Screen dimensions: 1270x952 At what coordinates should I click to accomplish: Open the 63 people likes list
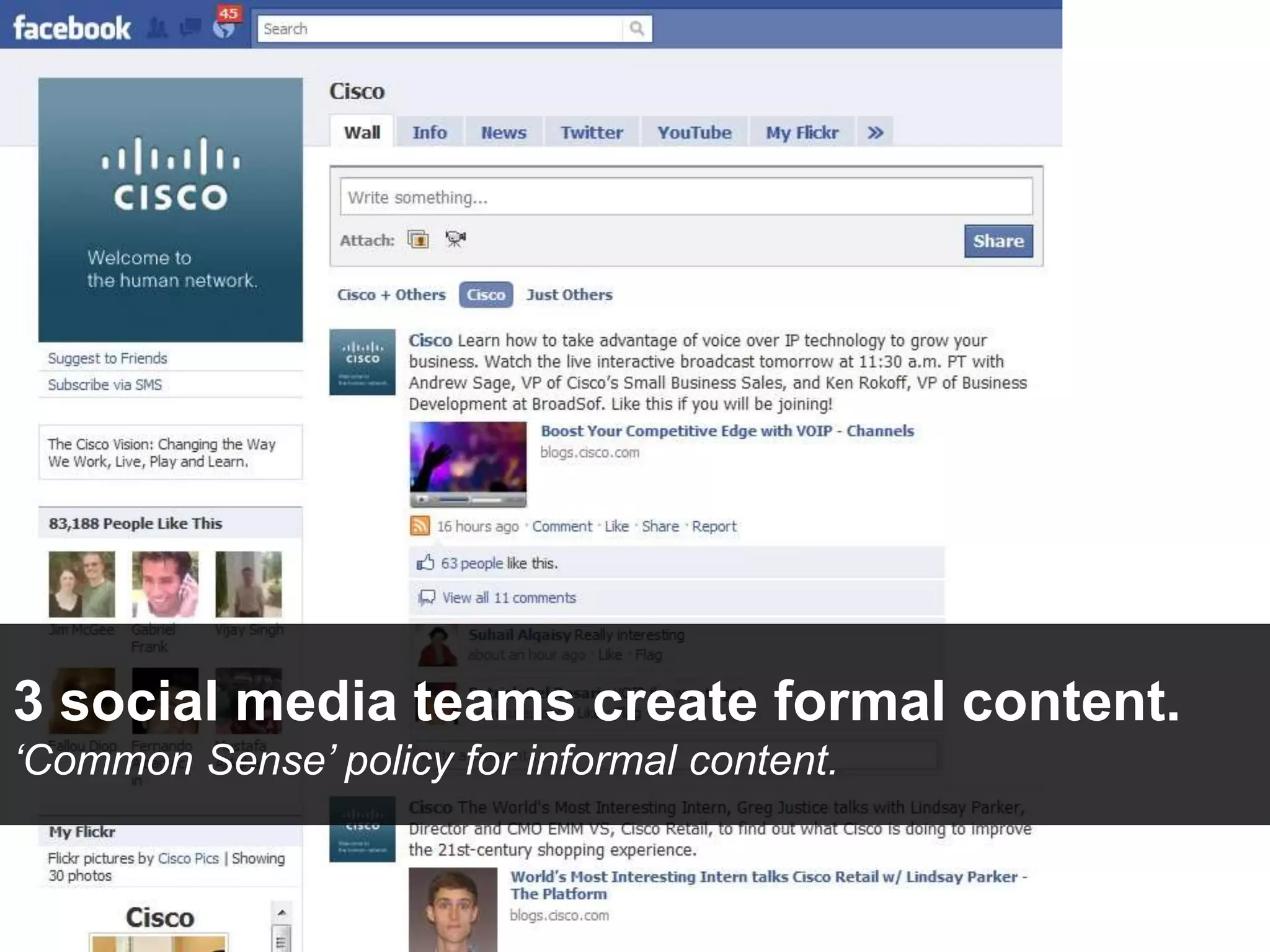(472, 563)
